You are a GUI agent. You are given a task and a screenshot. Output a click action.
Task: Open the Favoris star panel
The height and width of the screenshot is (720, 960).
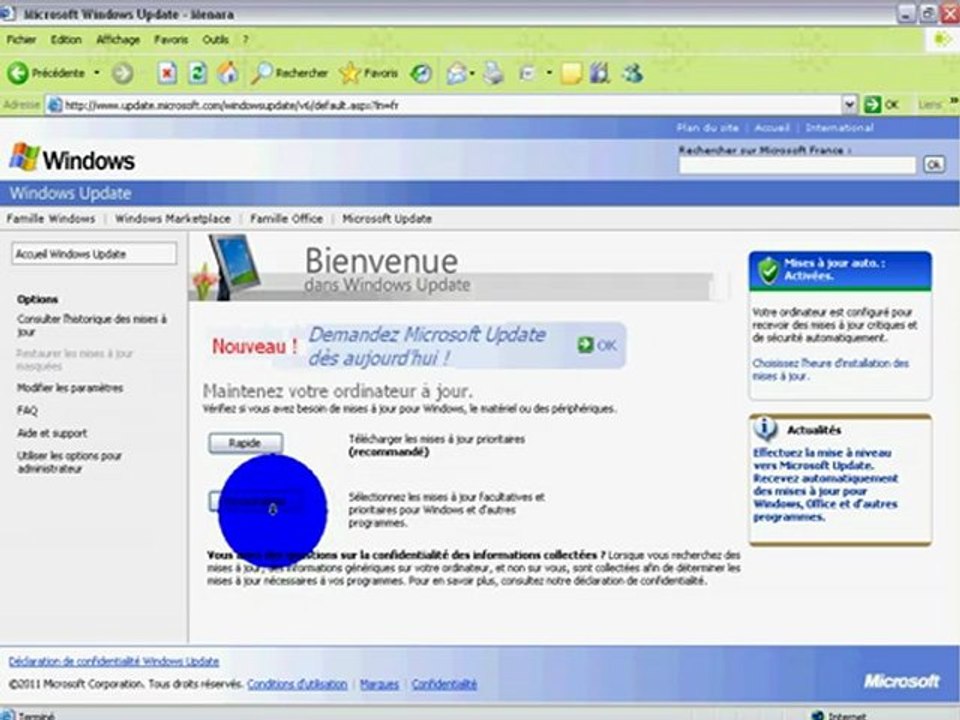click(x=369, y=73)
